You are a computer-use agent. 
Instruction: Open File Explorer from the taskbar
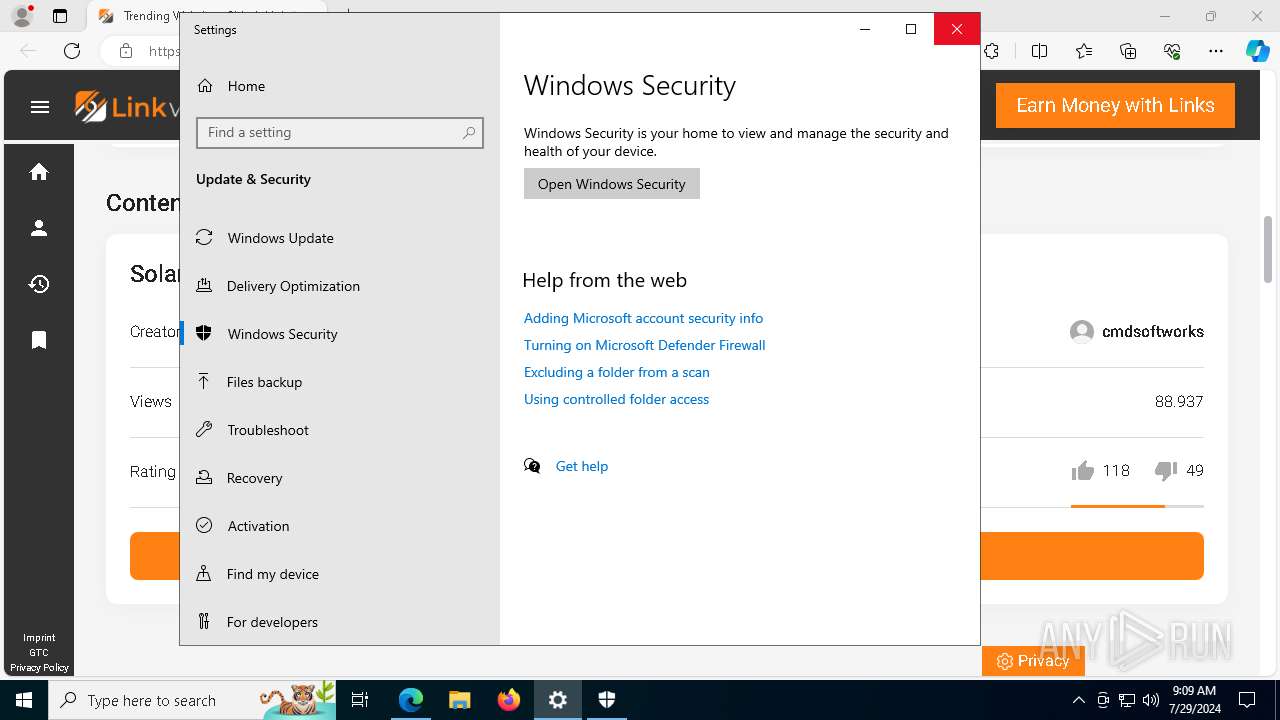(x=460, y=700)
